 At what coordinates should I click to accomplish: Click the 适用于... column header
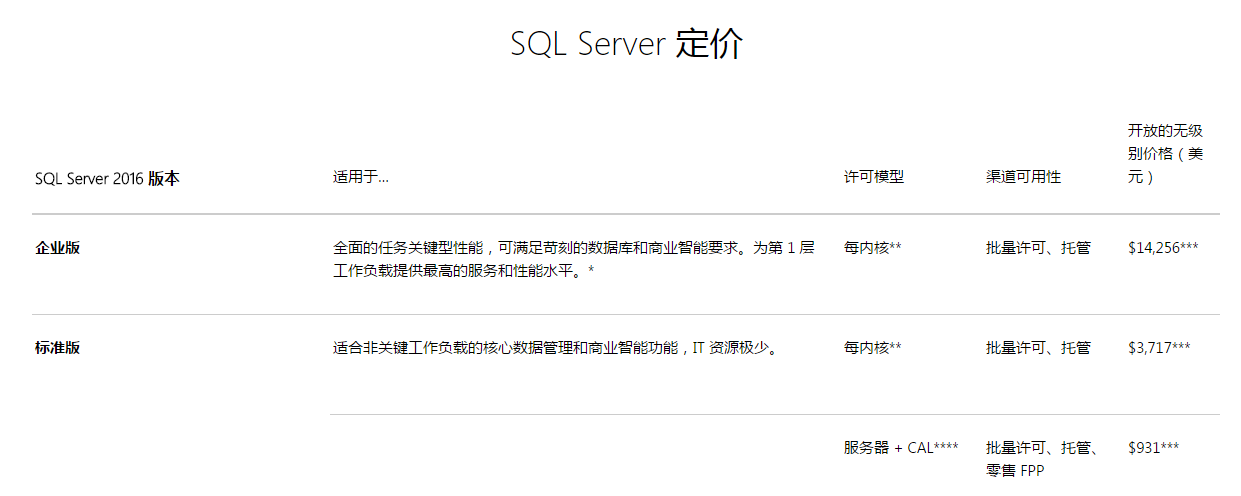360,177
